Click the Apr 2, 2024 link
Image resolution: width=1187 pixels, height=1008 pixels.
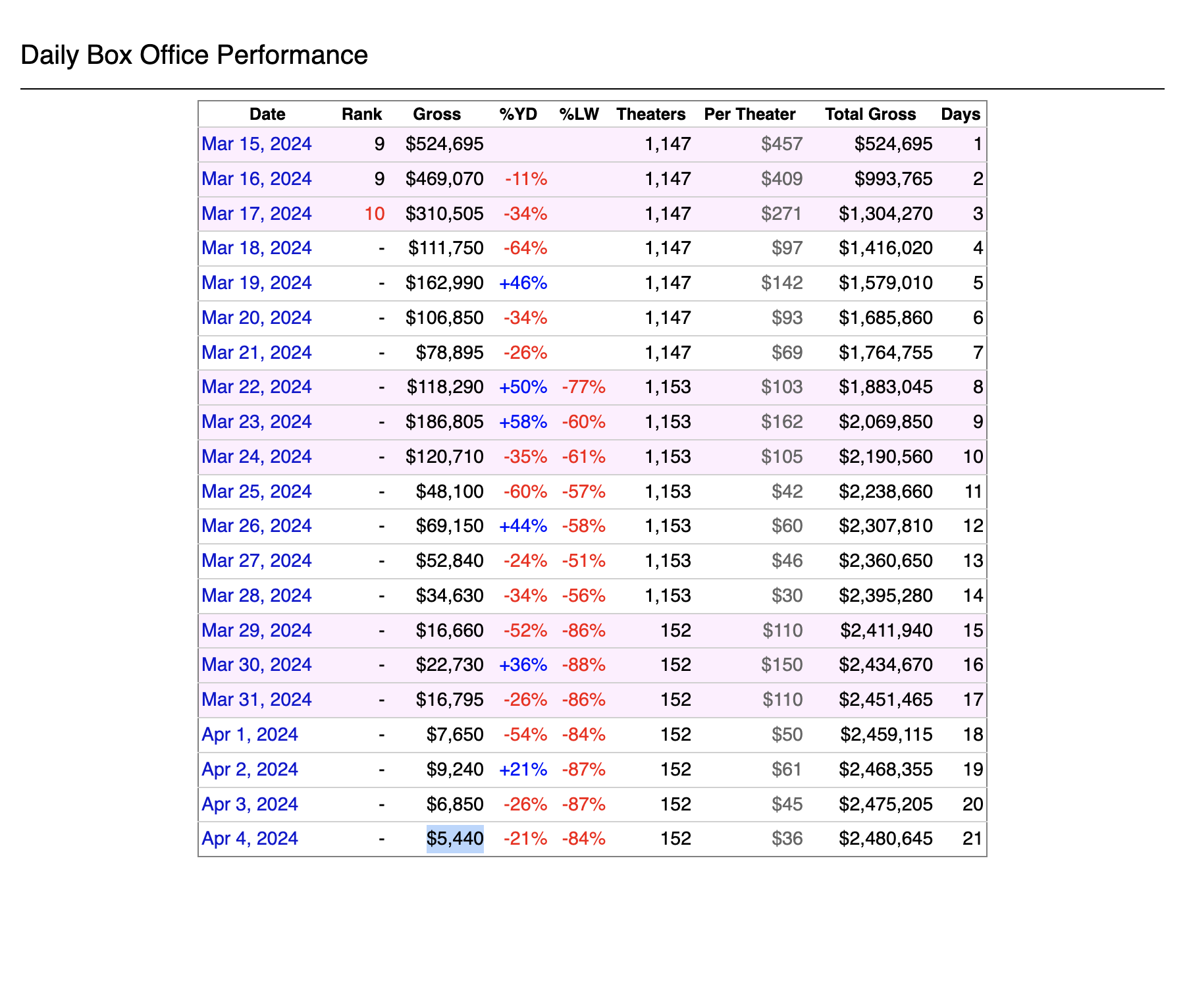click(x=250, y=770)
